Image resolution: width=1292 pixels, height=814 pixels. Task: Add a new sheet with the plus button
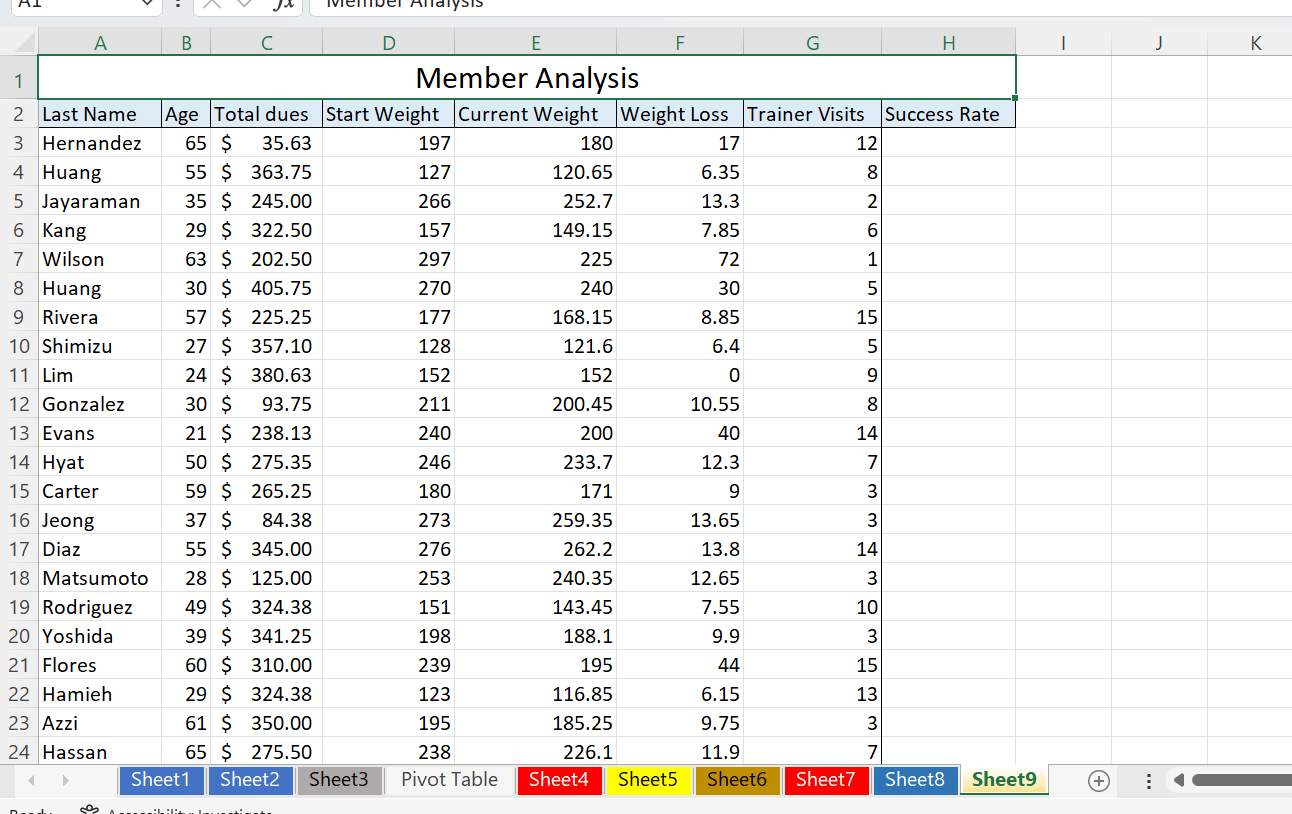coord(1099,780)
